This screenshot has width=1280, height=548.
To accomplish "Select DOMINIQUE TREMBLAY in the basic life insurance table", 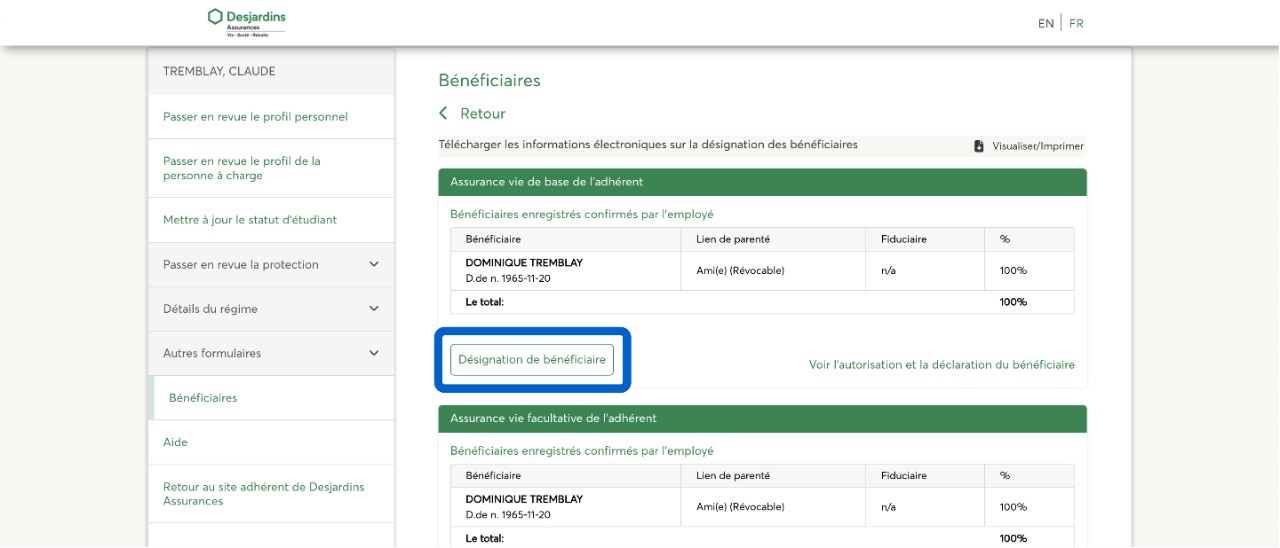I will [x=523, y=263].
